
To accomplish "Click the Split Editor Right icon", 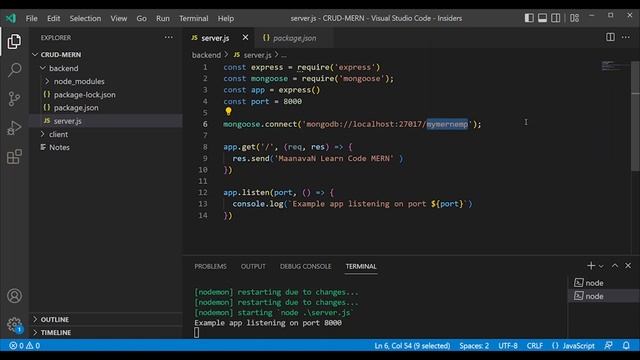I will click(610, 37).
